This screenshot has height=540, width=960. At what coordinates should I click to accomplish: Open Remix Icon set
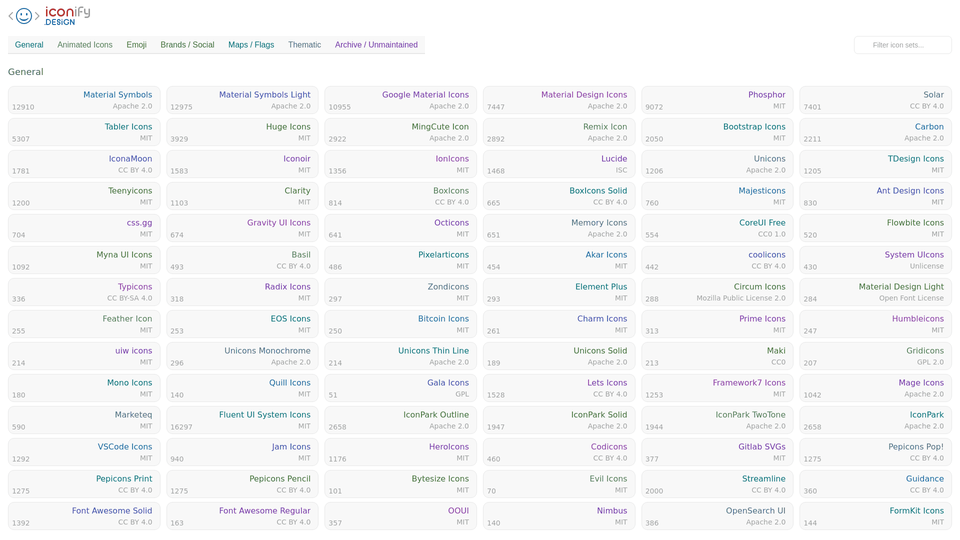(559, 132)
